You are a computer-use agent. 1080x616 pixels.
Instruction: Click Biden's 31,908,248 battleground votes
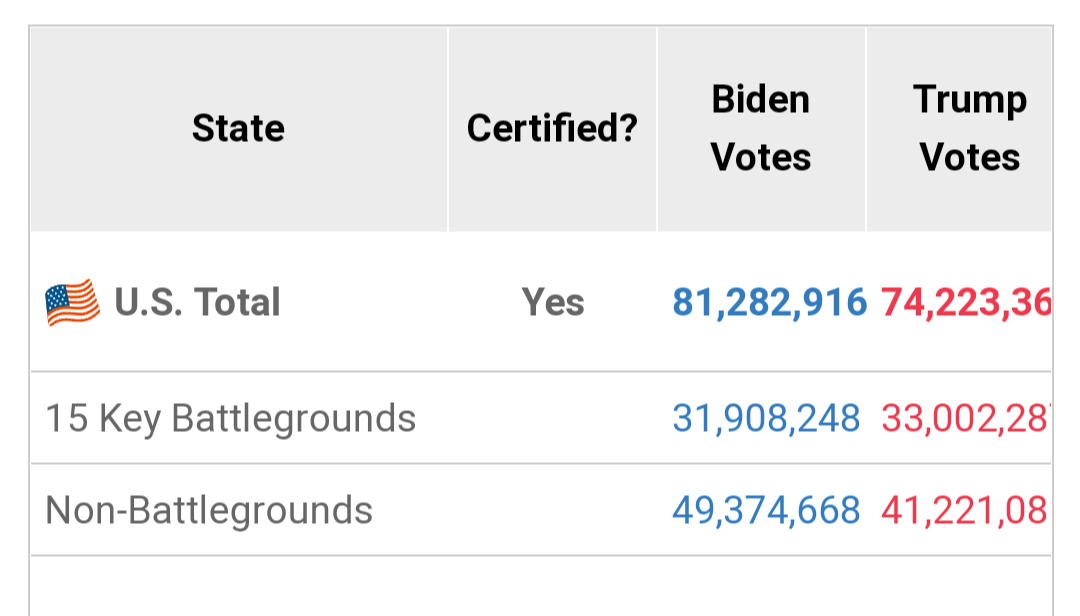766,418
